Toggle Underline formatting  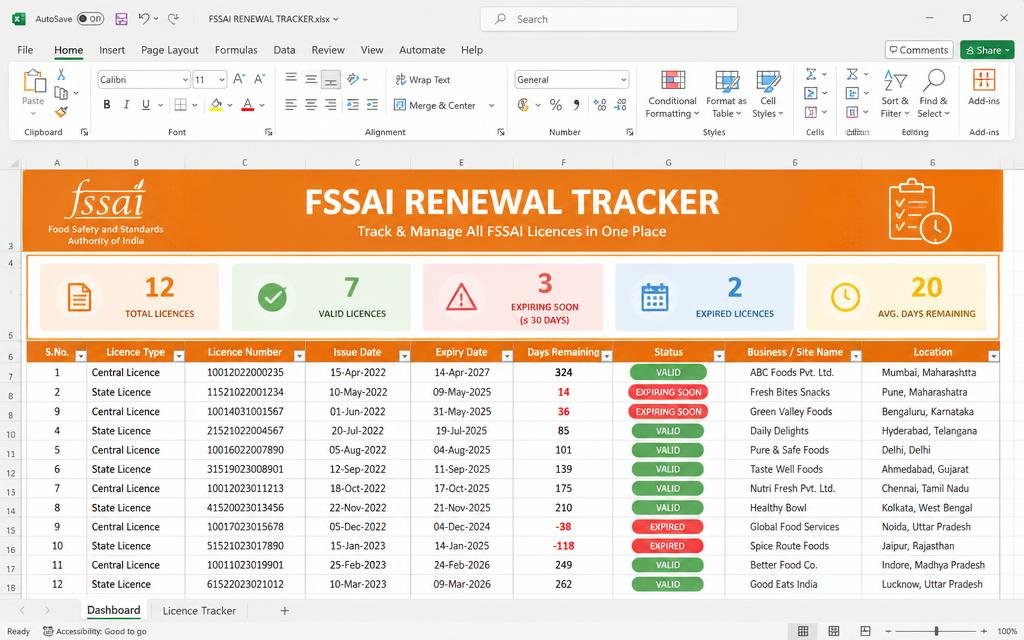146,104
